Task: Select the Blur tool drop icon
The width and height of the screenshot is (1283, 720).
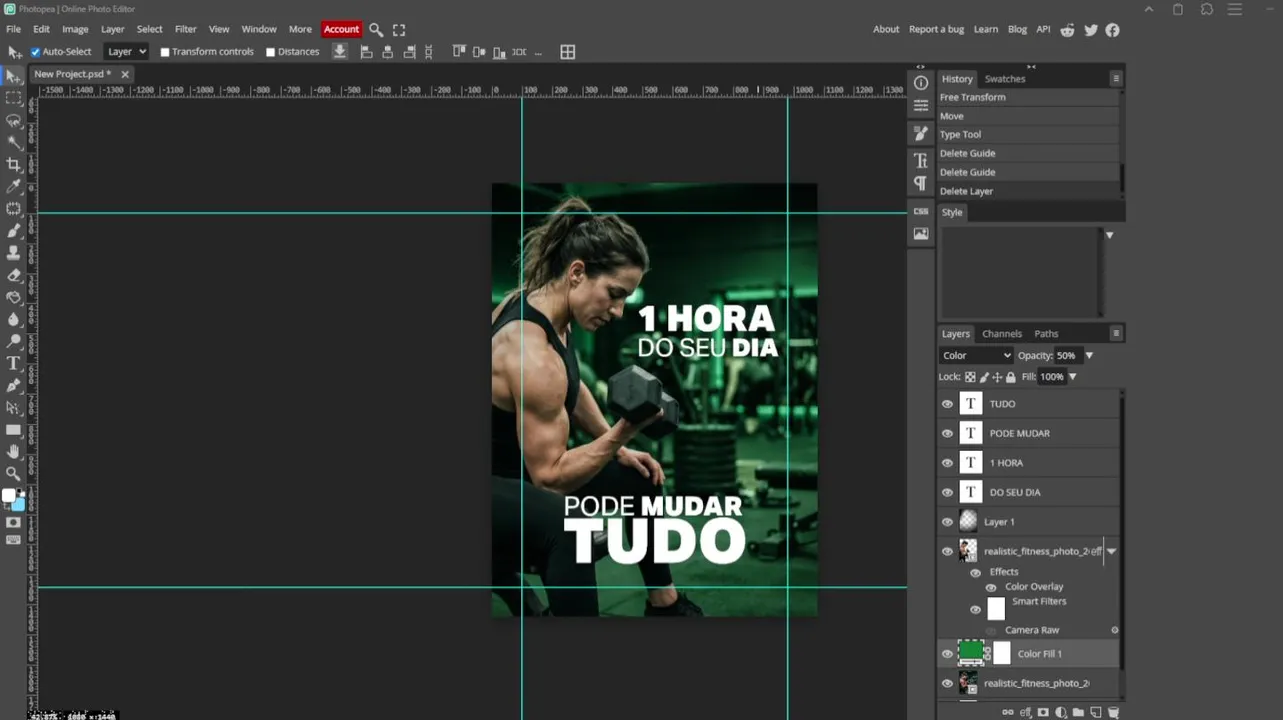Action: 13,319
